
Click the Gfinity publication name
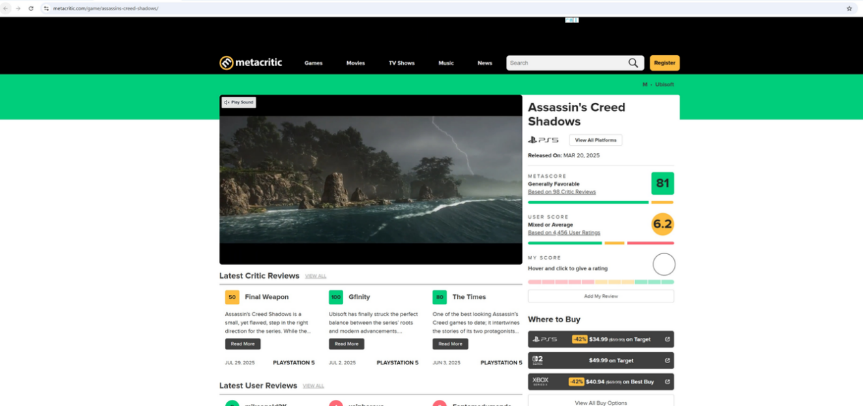359,297
